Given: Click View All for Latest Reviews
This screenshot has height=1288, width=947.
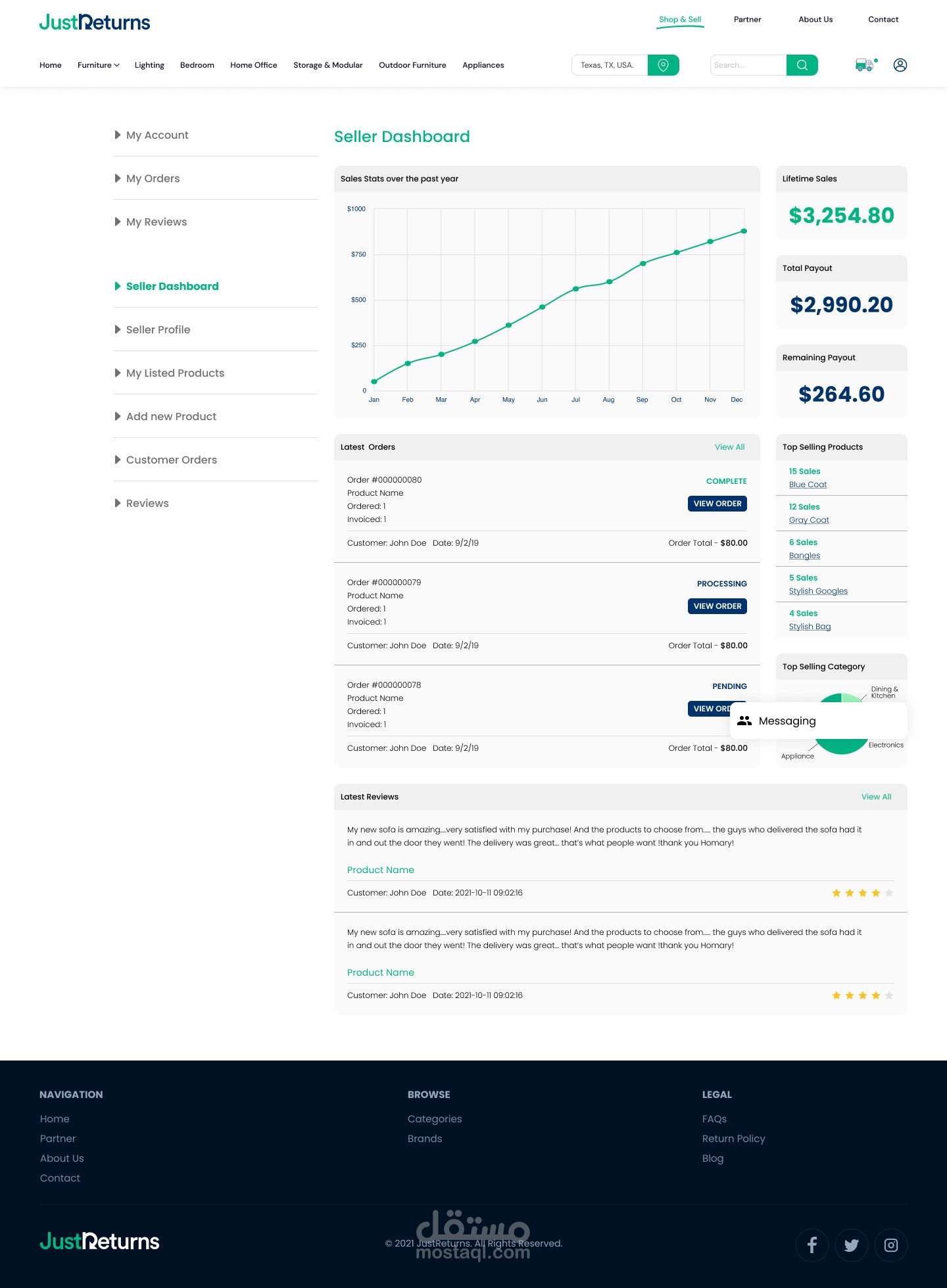Looking at the screenshot, I should pos(877,797).
